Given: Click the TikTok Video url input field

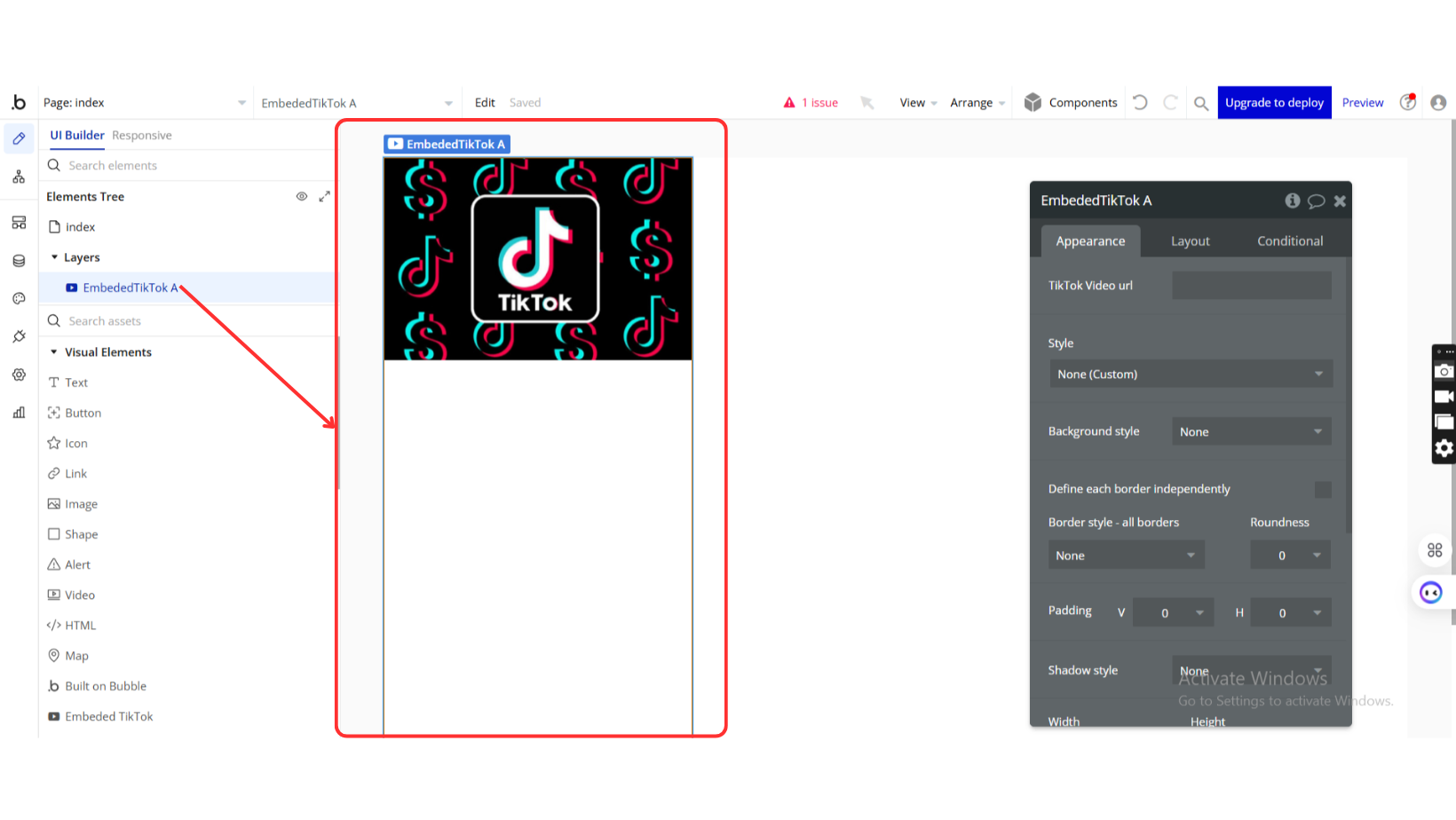Looking at the screenshot, I should coord(1252,285).
